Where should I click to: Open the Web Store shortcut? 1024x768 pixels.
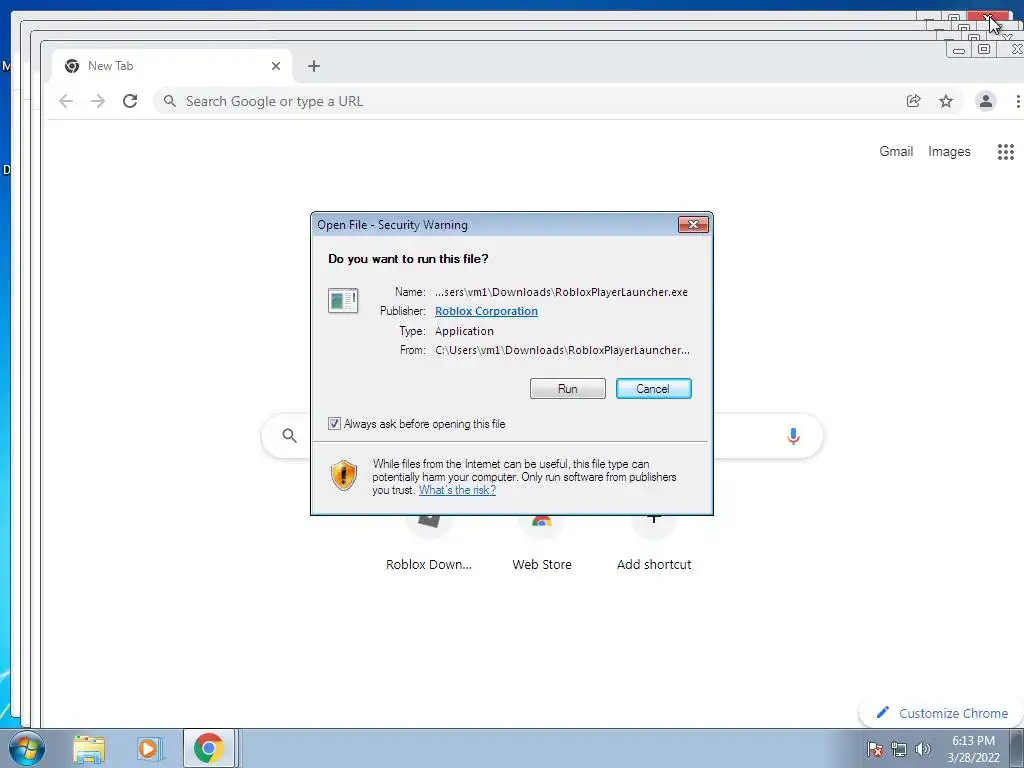pyautogui.click(x=541, y=545)
